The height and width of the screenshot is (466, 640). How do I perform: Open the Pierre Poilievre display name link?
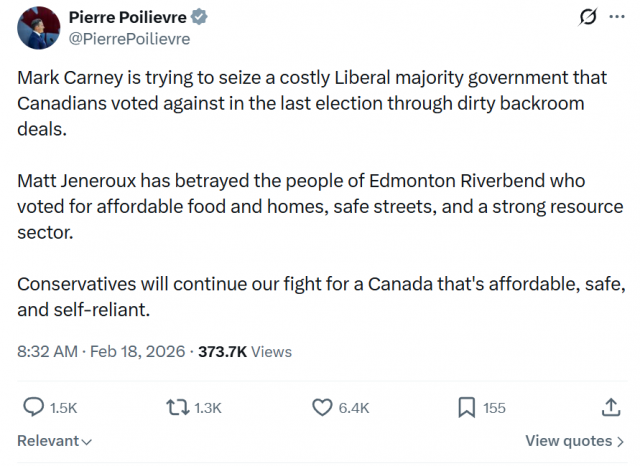(128, 18)
